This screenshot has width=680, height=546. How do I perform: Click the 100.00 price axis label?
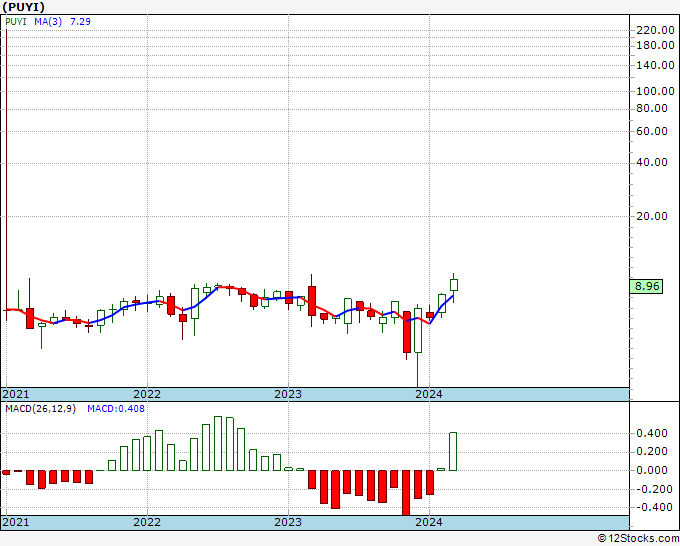[x=655, y=91]
